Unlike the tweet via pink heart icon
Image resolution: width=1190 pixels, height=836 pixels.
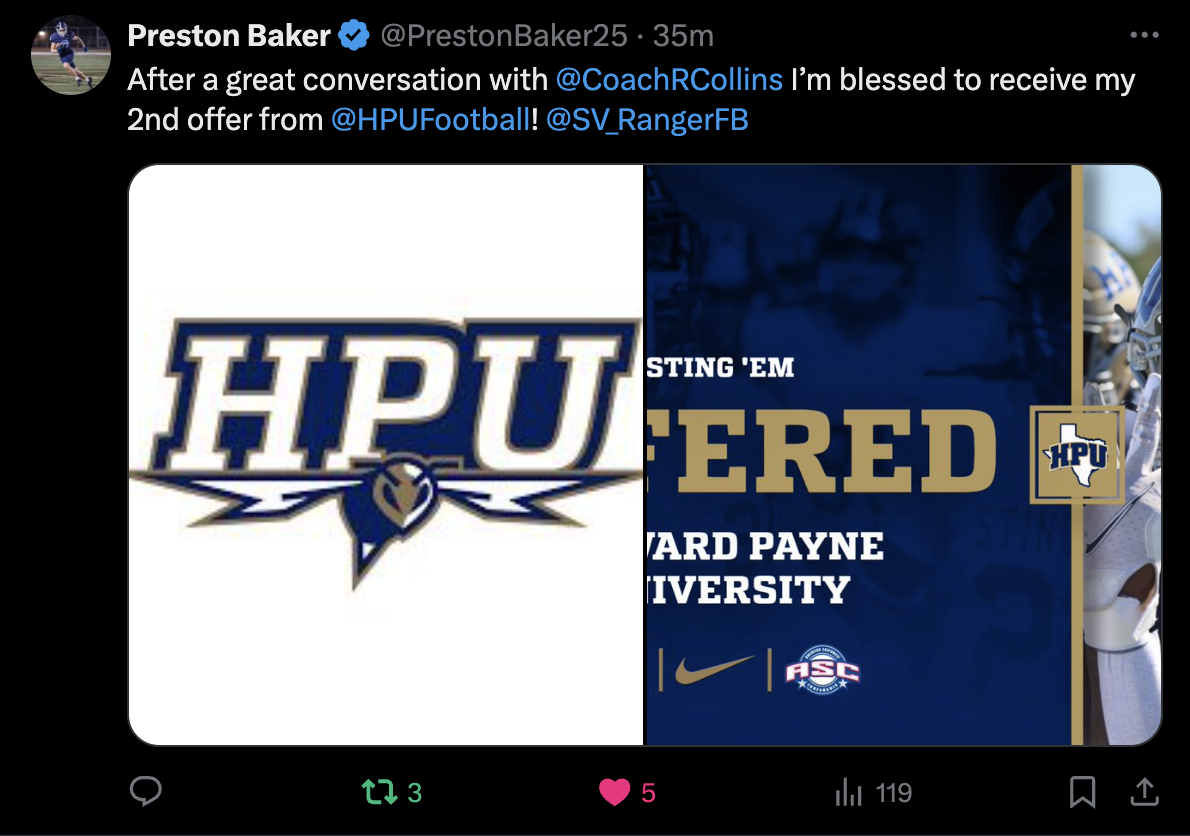614,792
